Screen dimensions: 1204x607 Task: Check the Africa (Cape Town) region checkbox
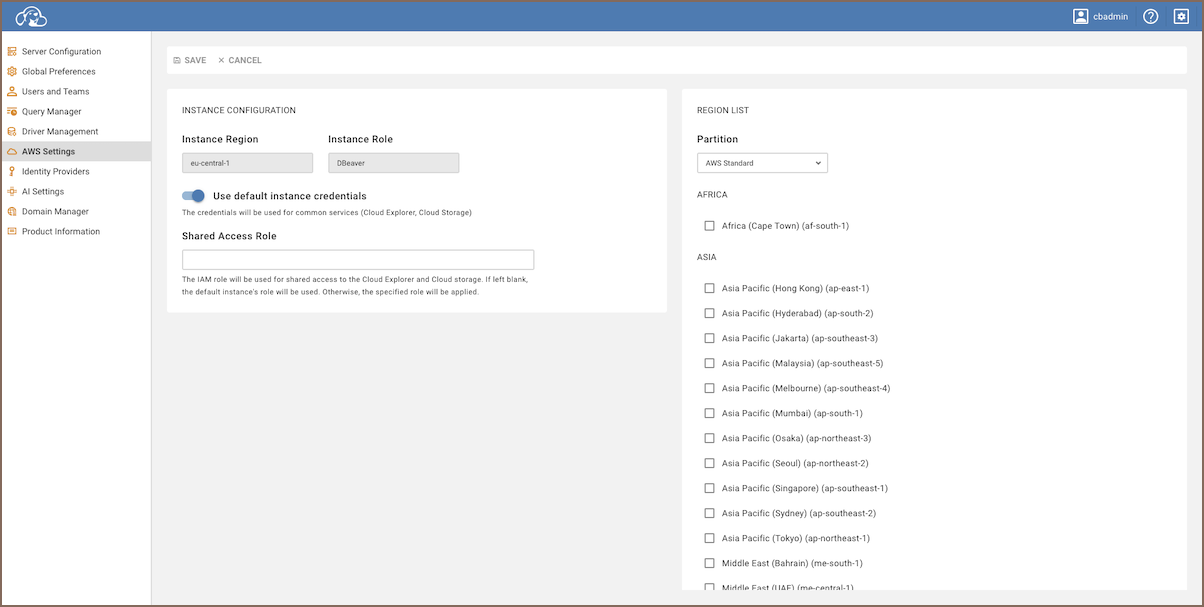[x=710, y=226]
